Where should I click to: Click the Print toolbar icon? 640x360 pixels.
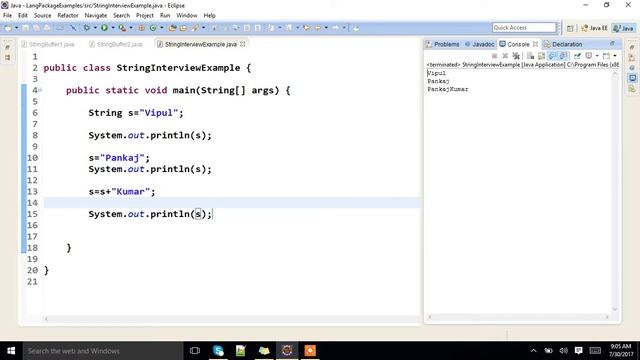(47, 28)
